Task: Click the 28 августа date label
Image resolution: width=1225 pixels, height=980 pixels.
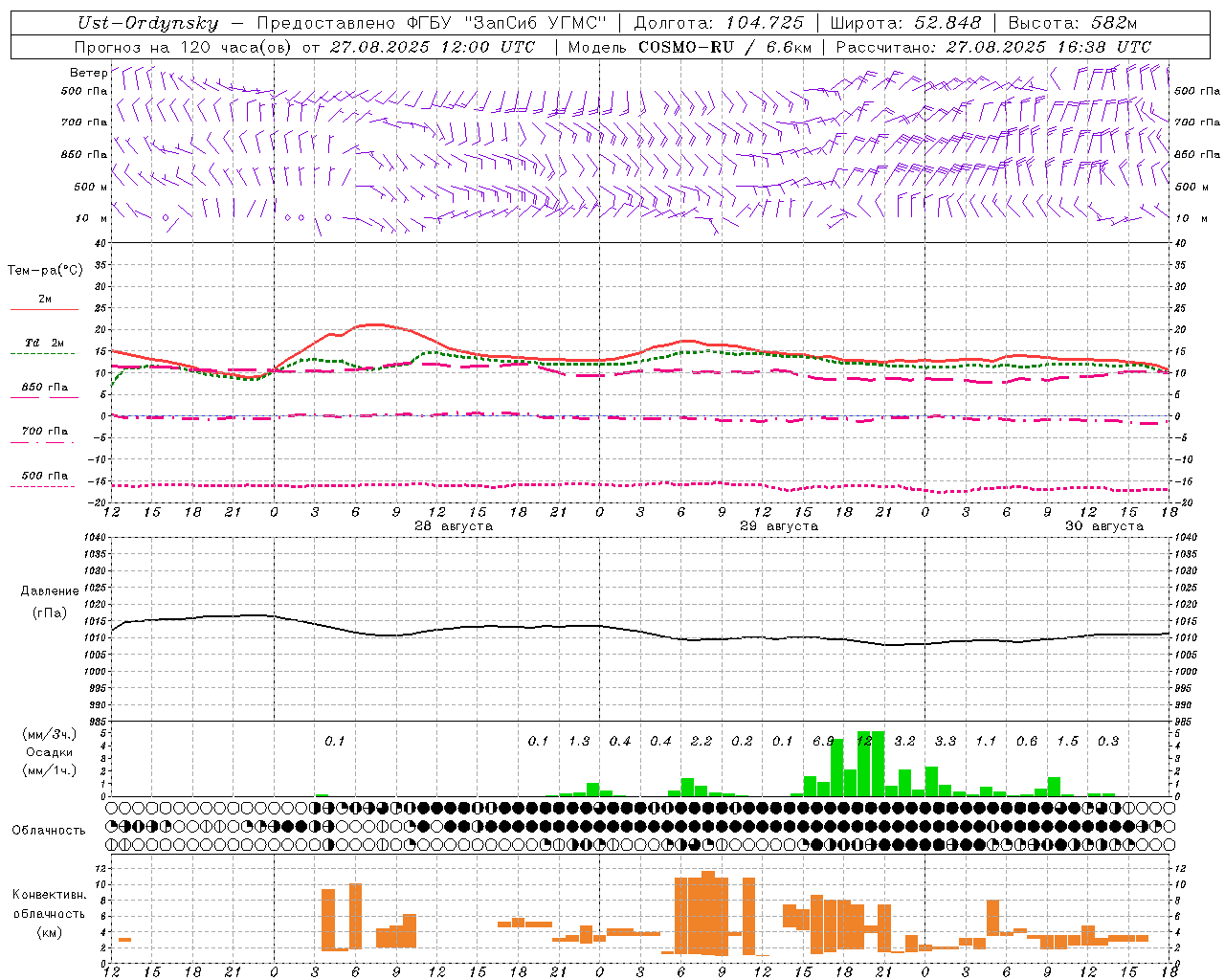Action: click(453, 526)
